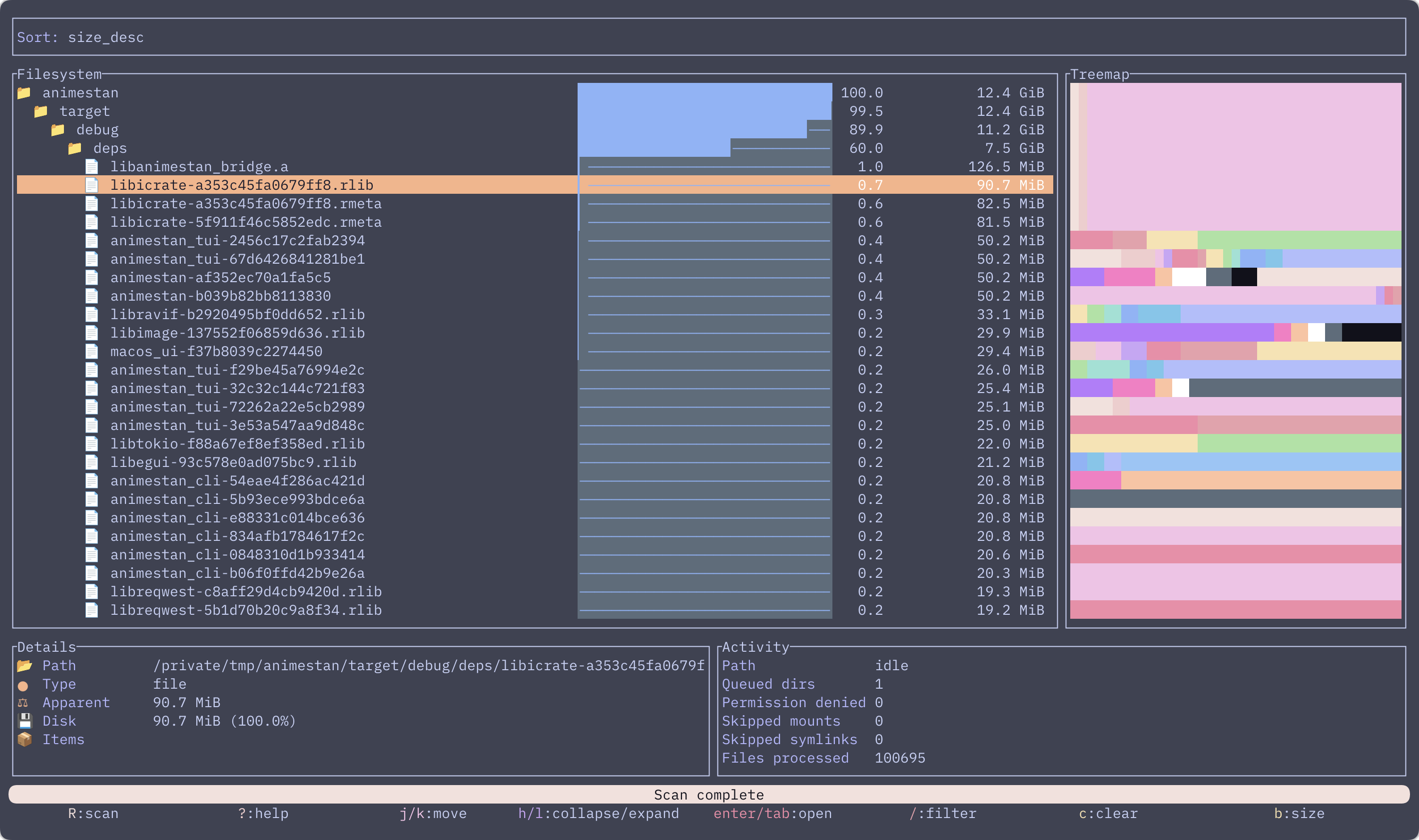This screenshot has width=1419, height=840.
Task: Click the enter/tab:open hint
Action: pos(773,814)
